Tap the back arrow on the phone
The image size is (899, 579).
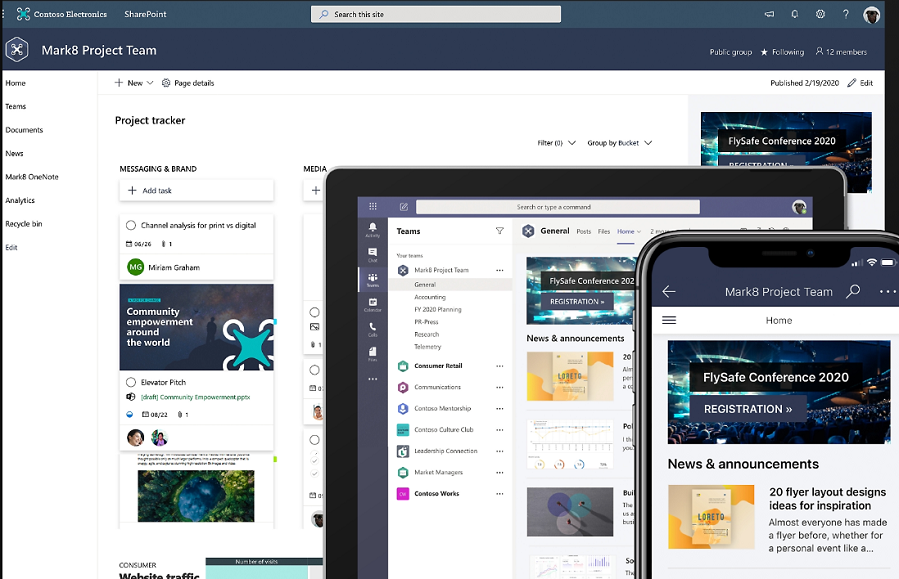pos(669,292)
